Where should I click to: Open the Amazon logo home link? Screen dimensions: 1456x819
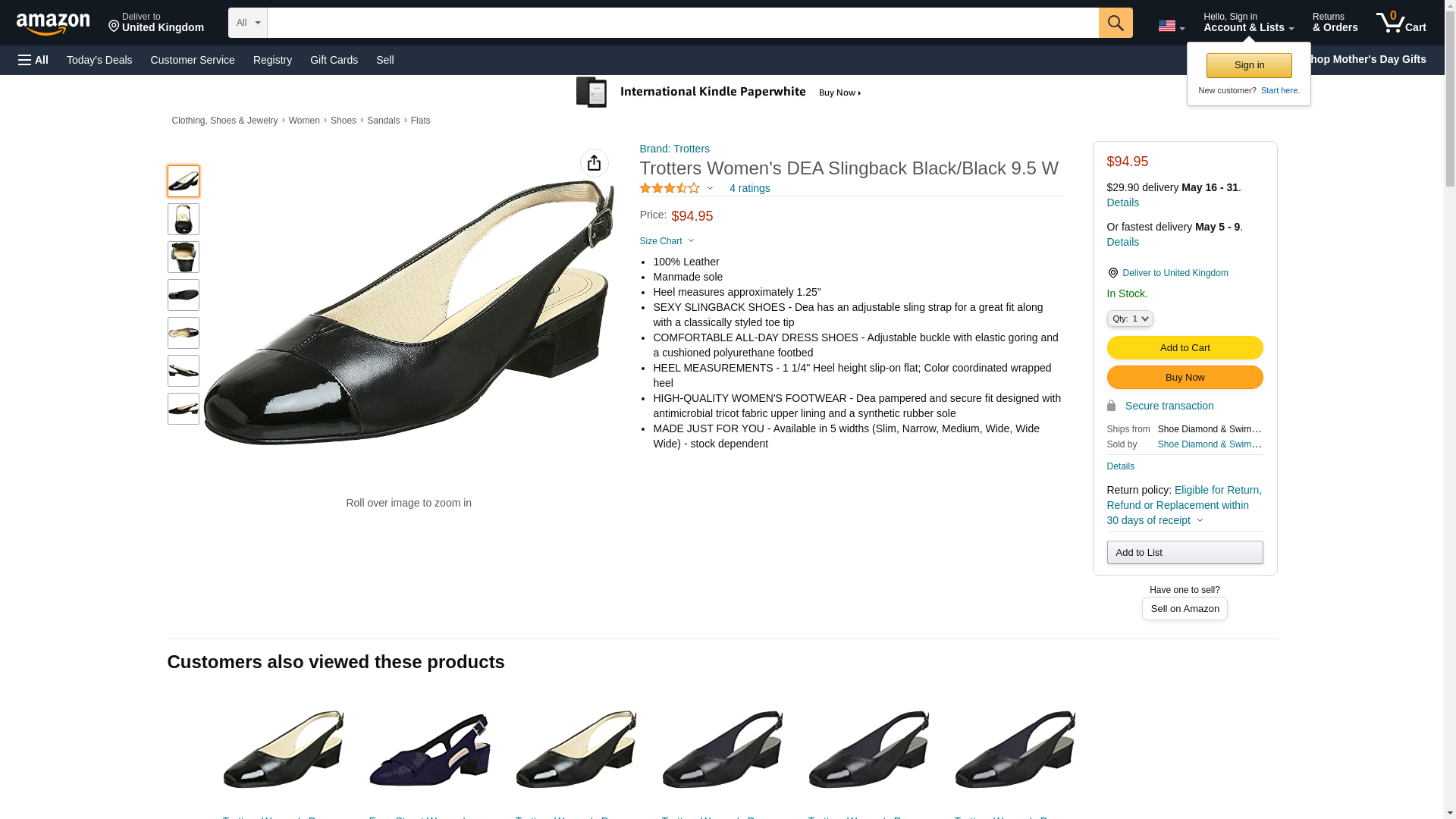coord(53,24)
